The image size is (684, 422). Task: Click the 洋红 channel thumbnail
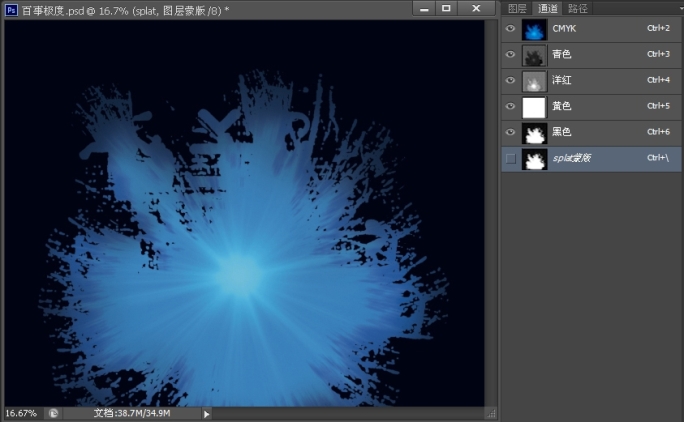(533, 81)
